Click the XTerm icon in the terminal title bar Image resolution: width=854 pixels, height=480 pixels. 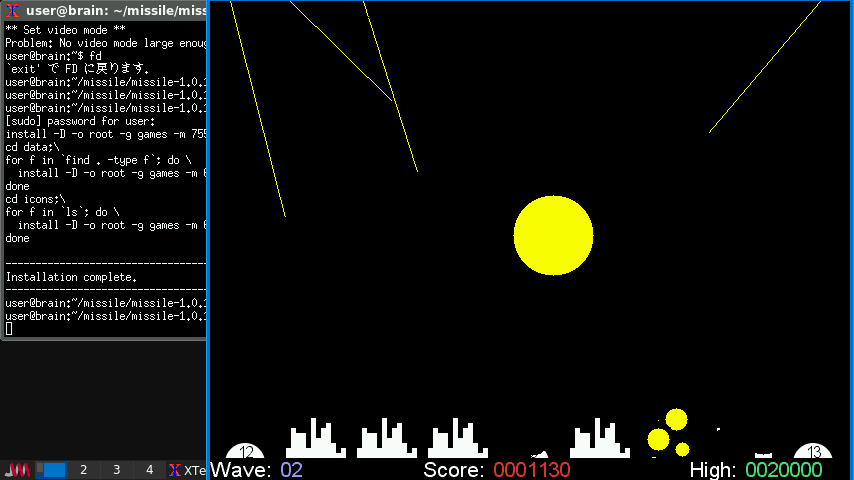13,11
